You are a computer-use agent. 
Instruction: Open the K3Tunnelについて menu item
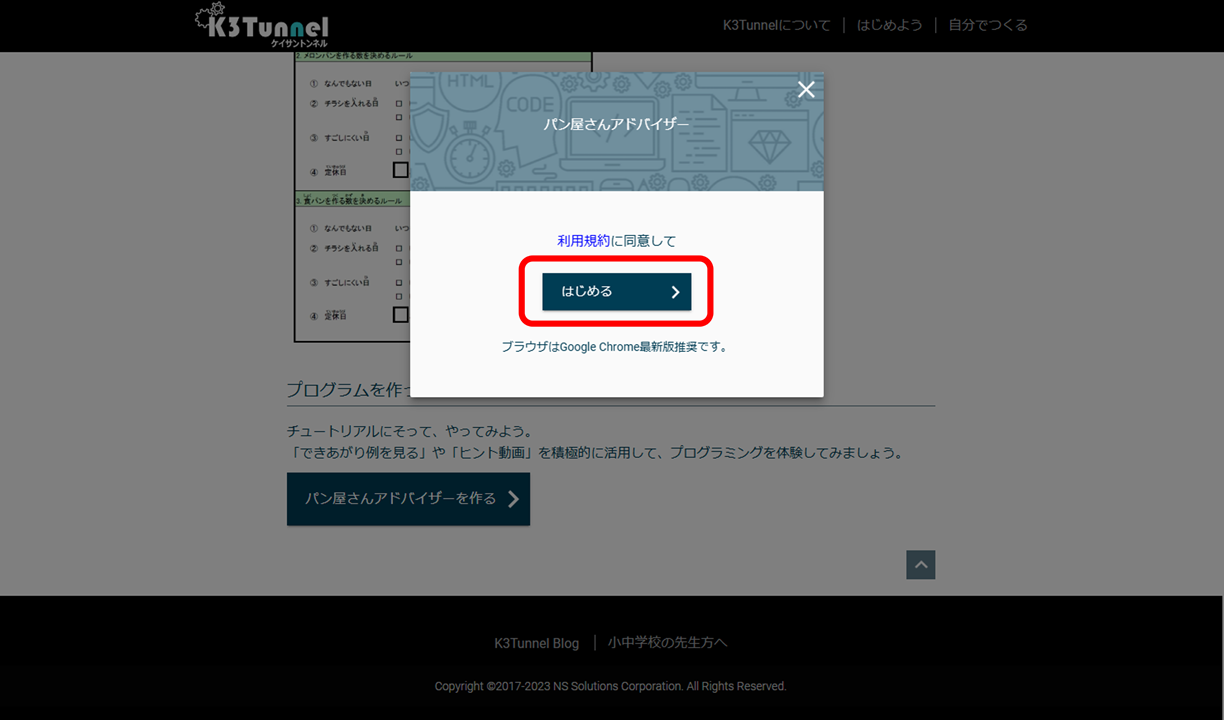click(776, 25)
